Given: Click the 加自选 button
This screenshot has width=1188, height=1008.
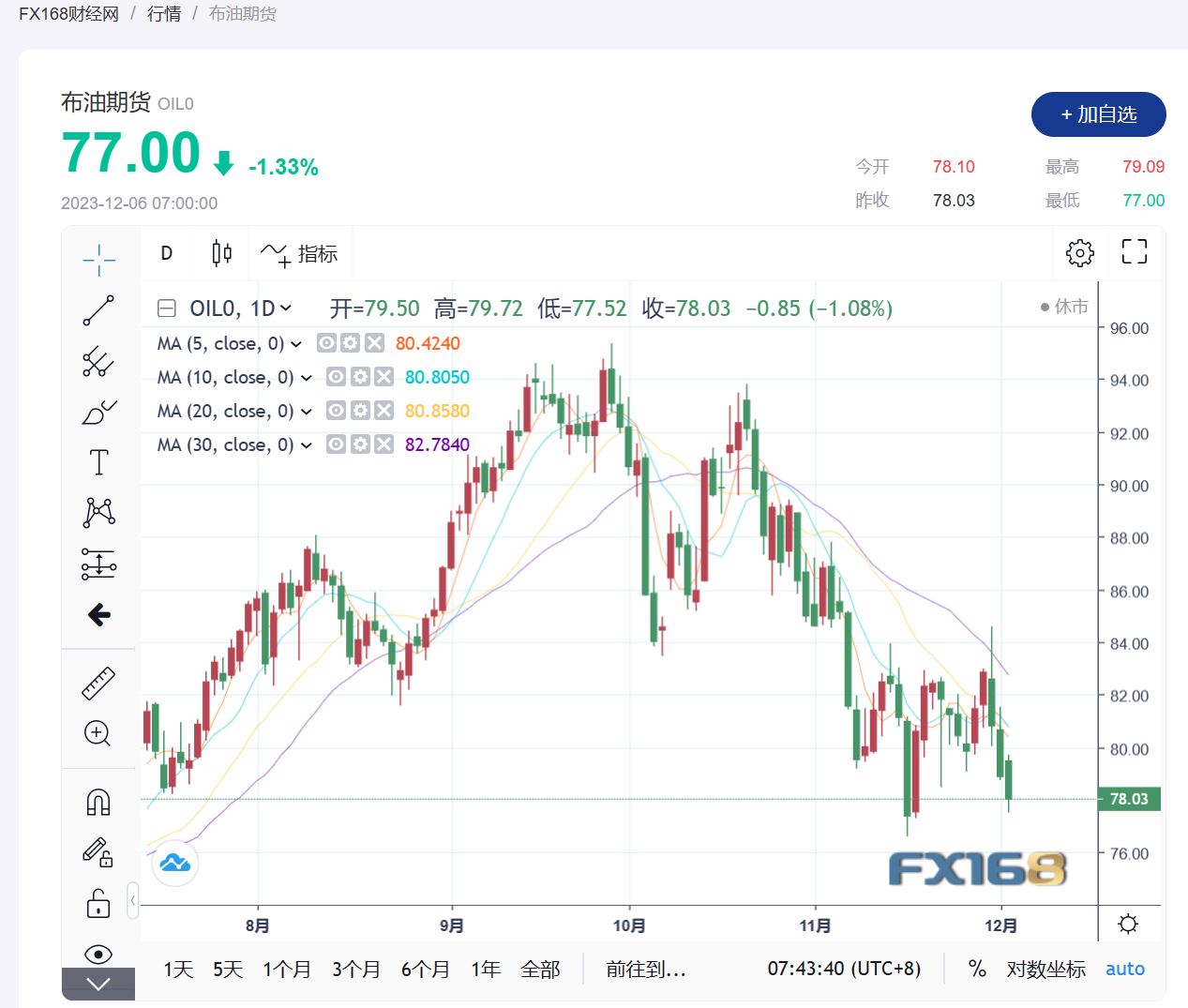Looking at the screenshot, I should click(1098, 114).
